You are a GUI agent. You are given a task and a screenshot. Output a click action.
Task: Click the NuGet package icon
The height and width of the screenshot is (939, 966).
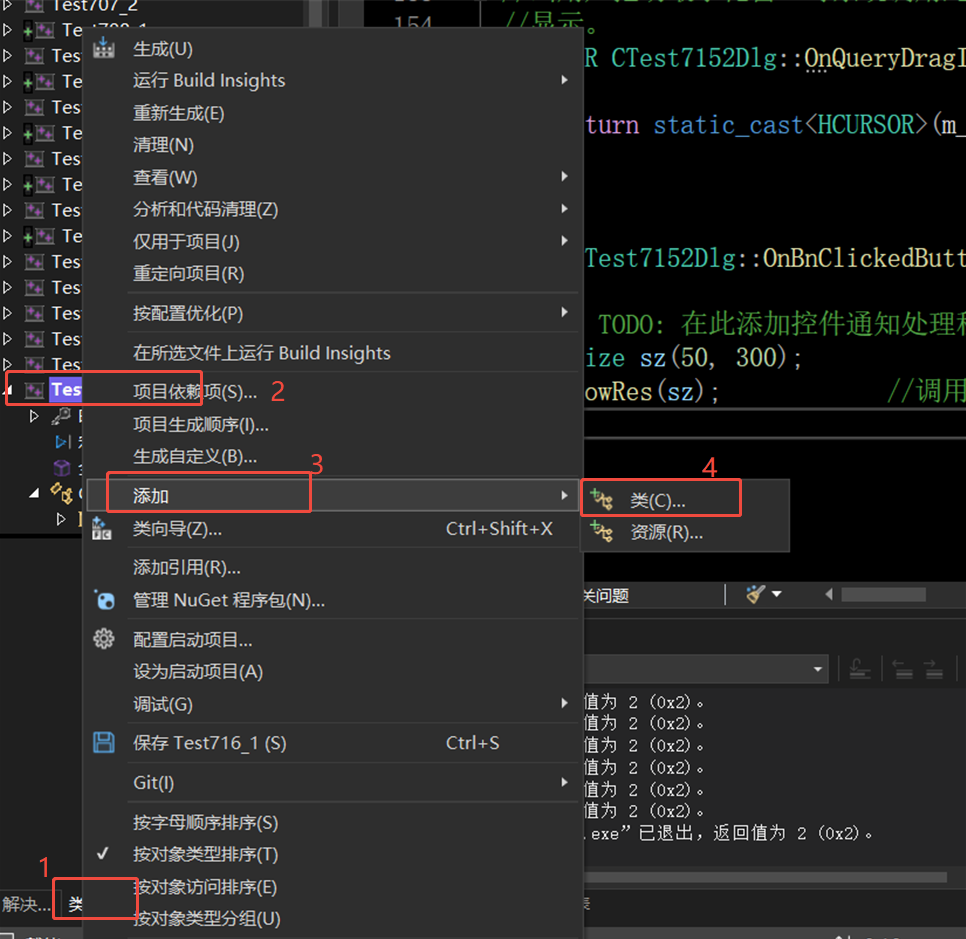(104, 600)
